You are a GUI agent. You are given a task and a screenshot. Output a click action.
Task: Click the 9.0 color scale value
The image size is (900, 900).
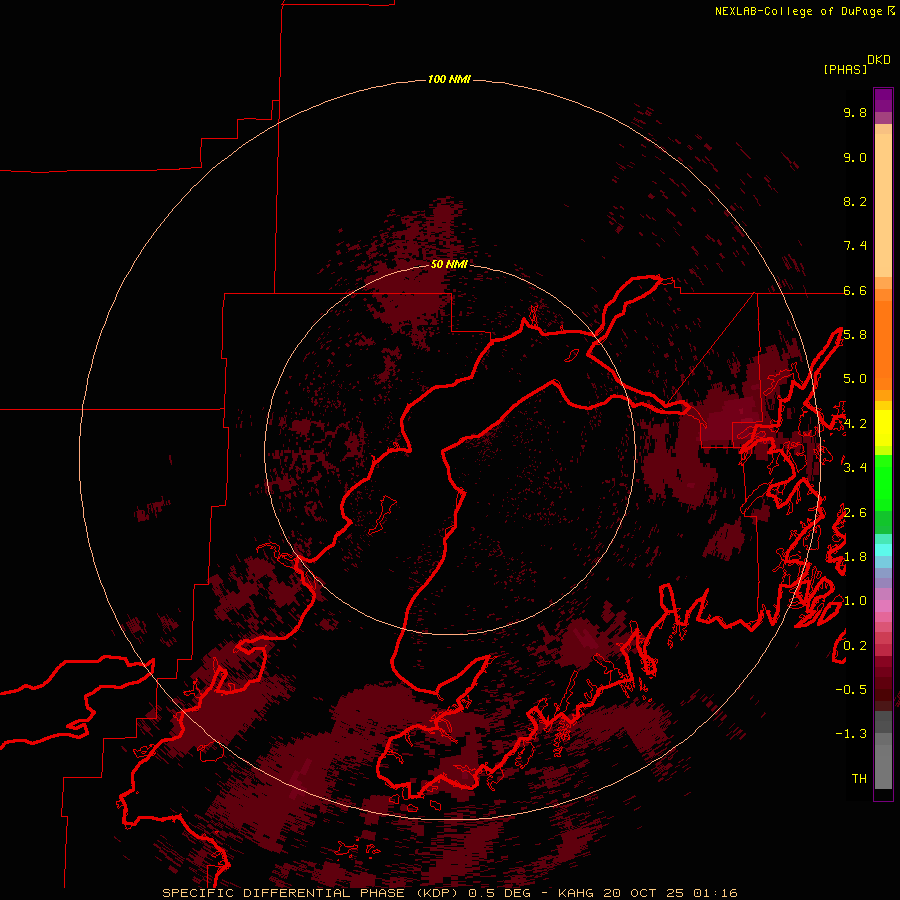[855, 157]
